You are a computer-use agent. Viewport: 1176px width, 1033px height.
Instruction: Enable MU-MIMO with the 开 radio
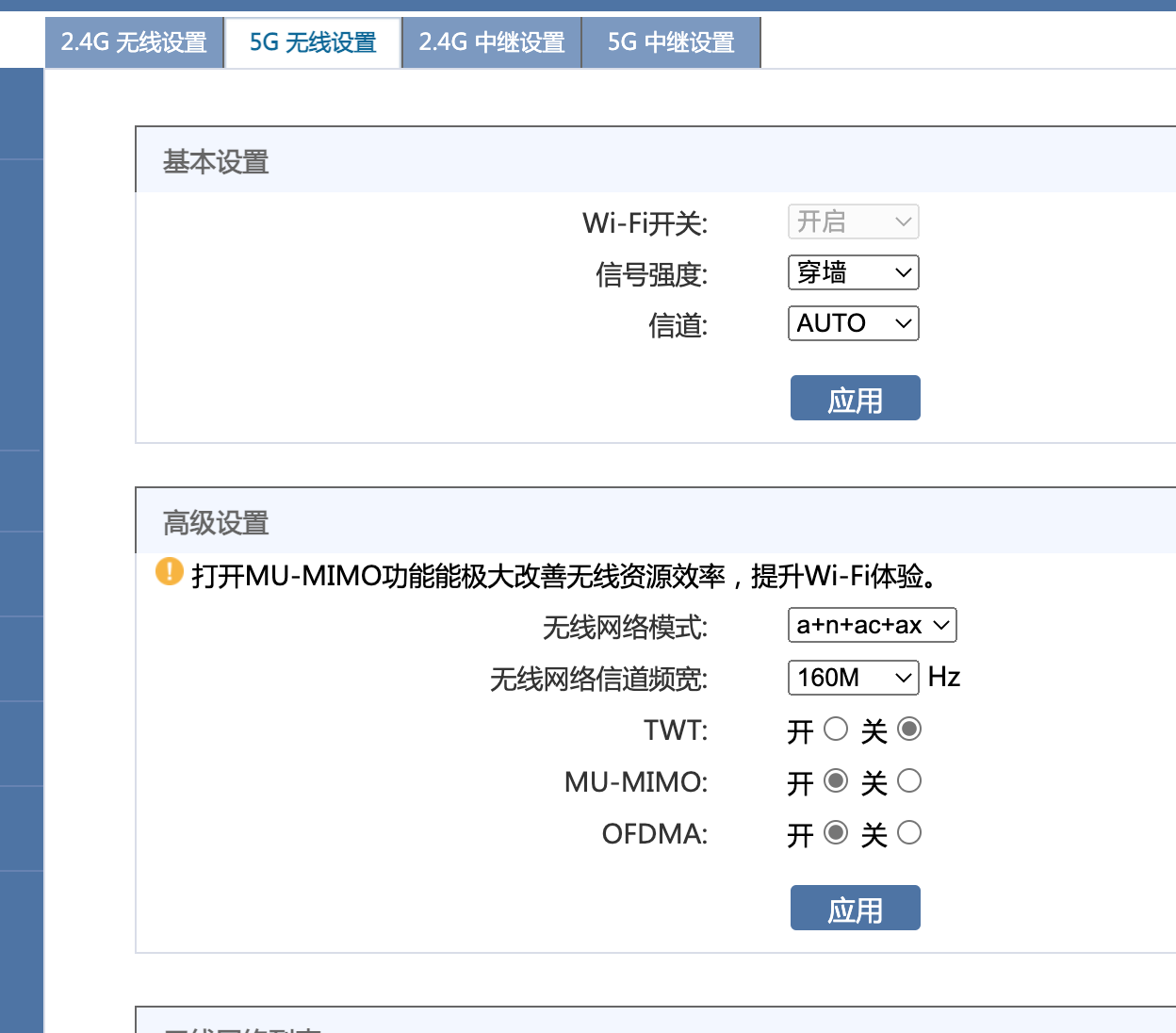[x=836, y=781]
